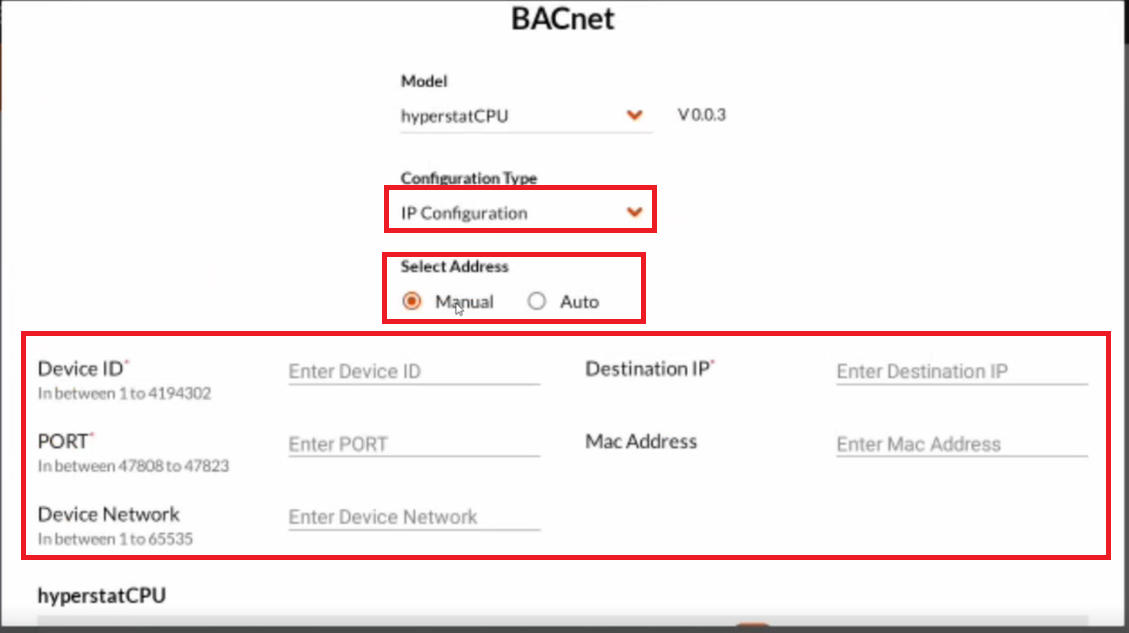Image resolution: width=1129 pixels, height=633 pixels.
Task: Click the Device Network label
Action: [109, 514]
